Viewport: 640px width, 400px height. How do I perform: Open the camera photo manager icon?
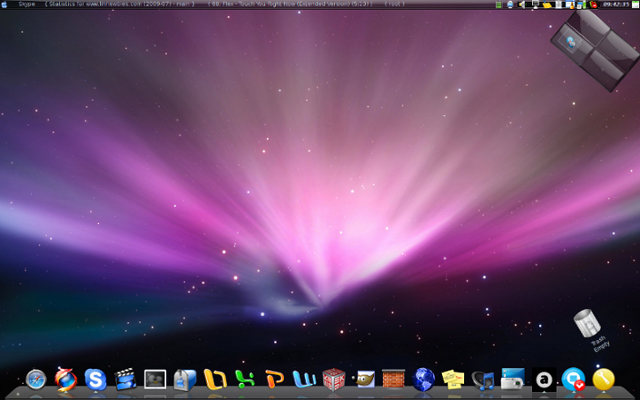(x=513, y=379)
